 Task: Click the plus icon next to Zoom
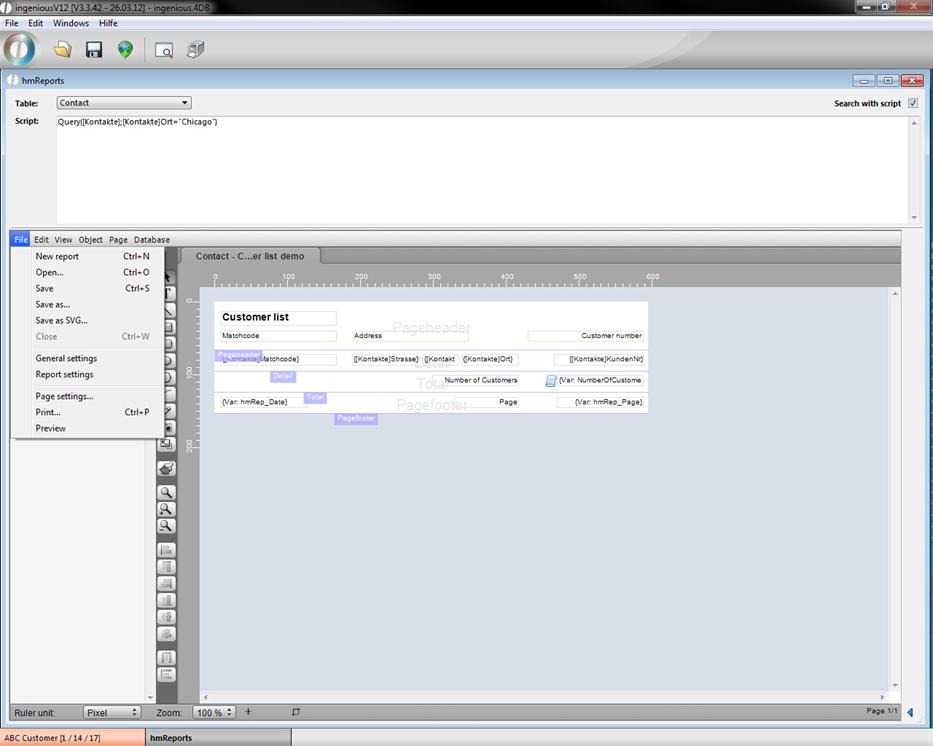(248, 712)
